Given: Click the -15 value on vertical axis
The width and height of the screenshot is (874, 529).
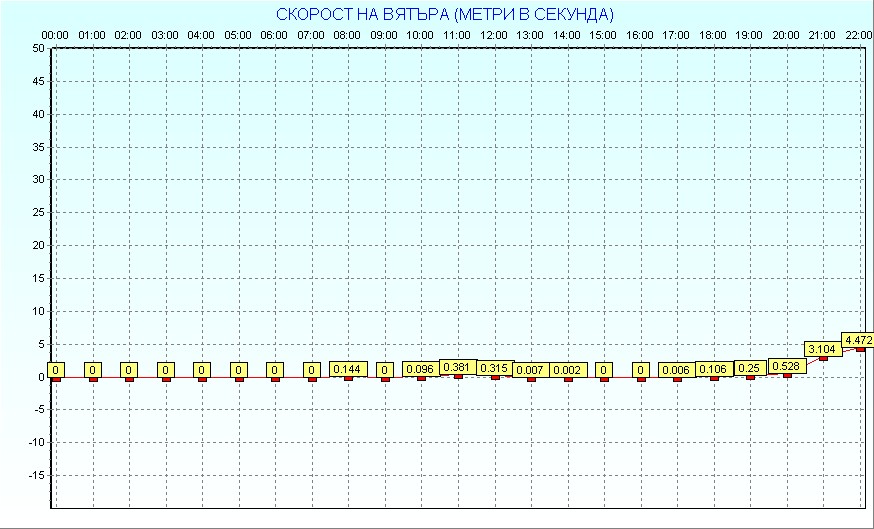Looking at the screenshot, I should point(36,475).
